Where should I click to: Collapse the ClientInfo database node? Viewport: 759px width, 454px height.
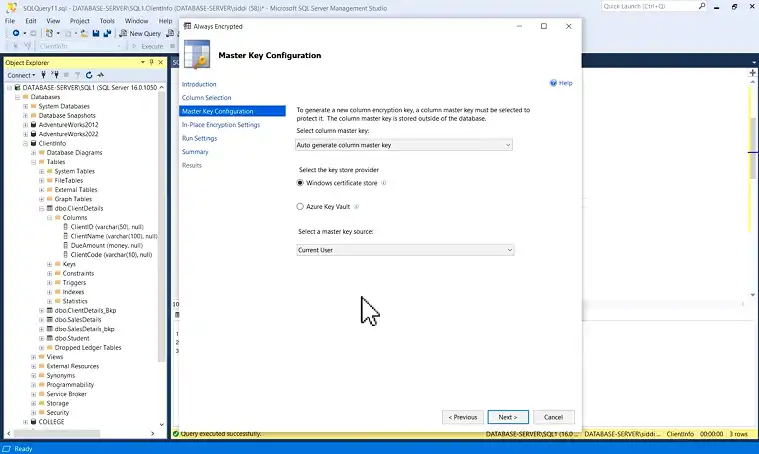26,143
